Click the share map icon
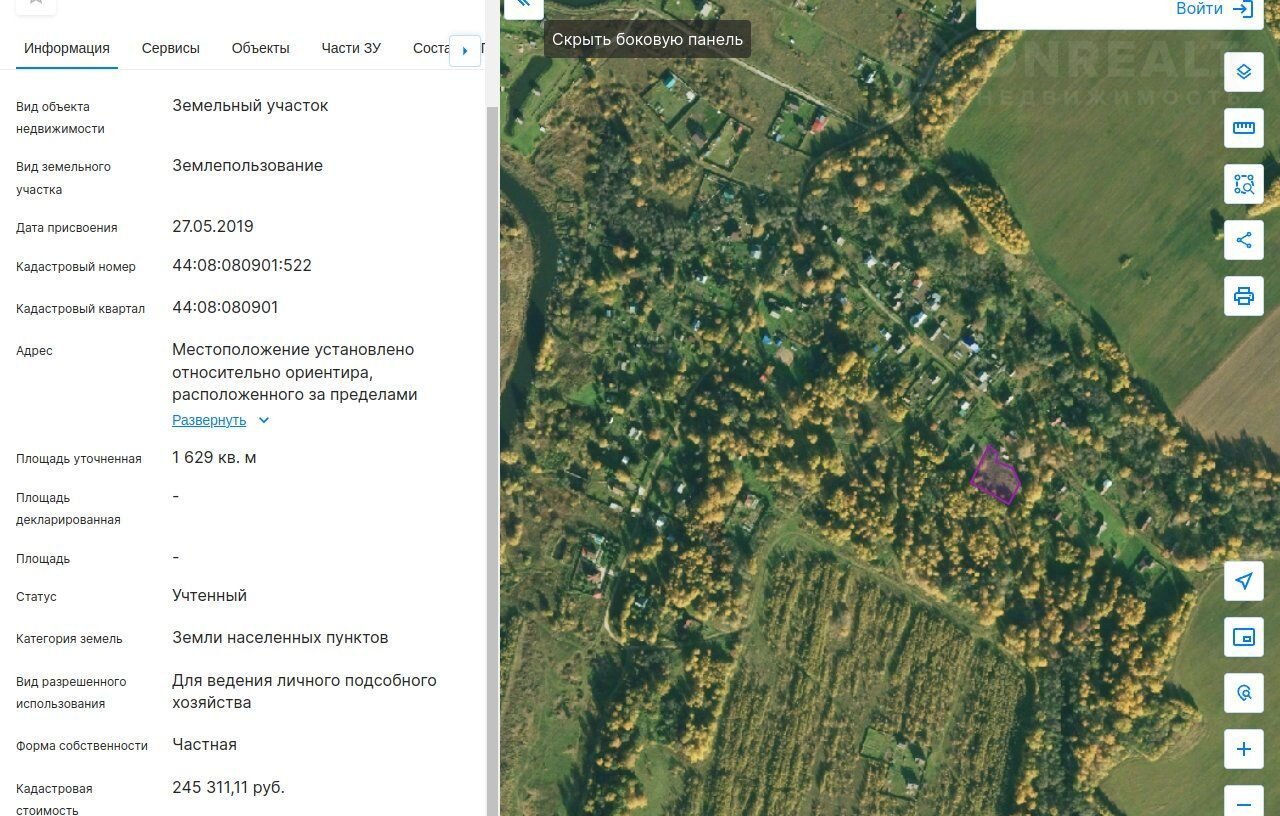This screenshot has width=1280, height=816. [x=1243, y=240]
